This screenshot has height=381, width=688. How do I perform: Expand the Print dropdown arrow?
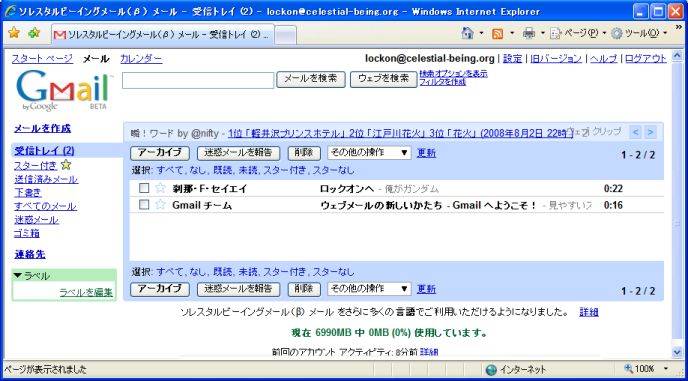click(542, 33)
